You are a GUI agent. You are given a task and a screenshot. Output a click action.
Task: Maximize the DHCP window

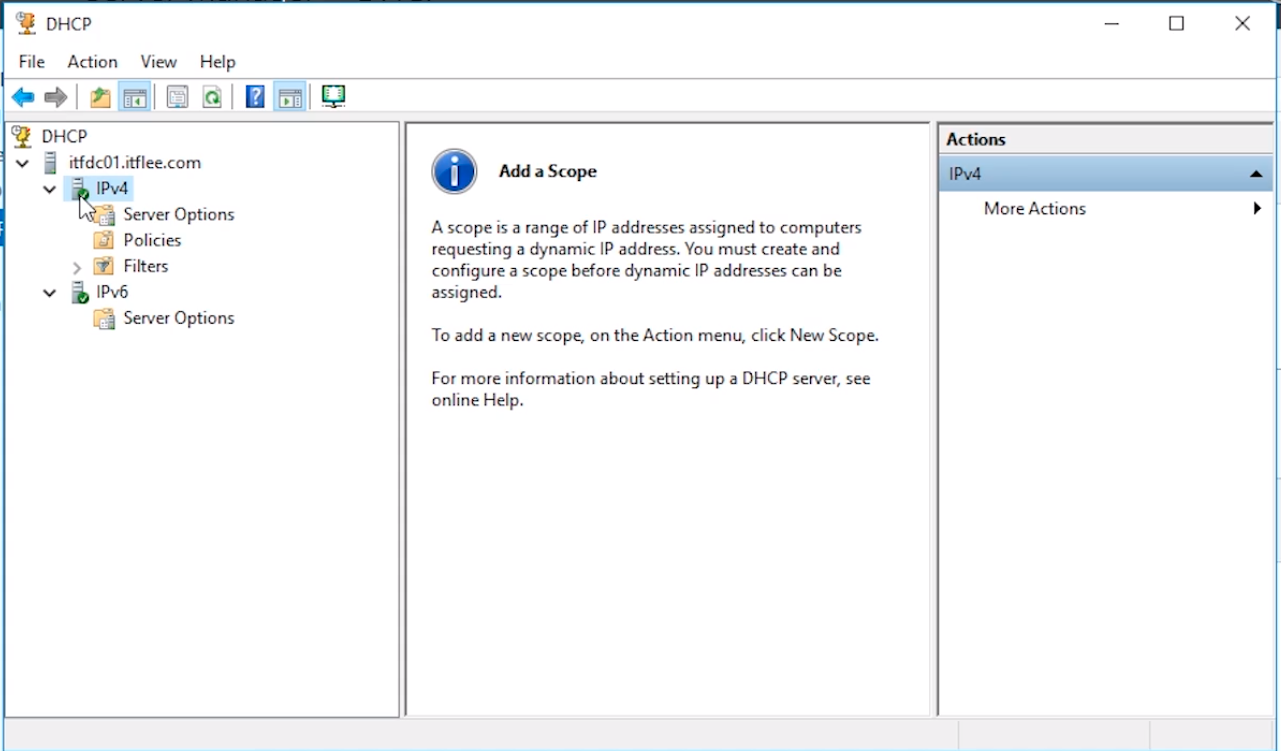[x=1177, y=23]
